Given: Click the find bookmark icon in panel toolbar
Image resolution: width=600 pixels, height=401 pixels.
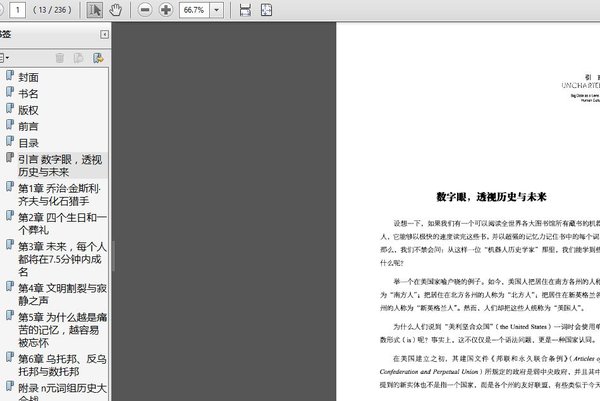Looking at the screenshot, I should coord(97,58).
